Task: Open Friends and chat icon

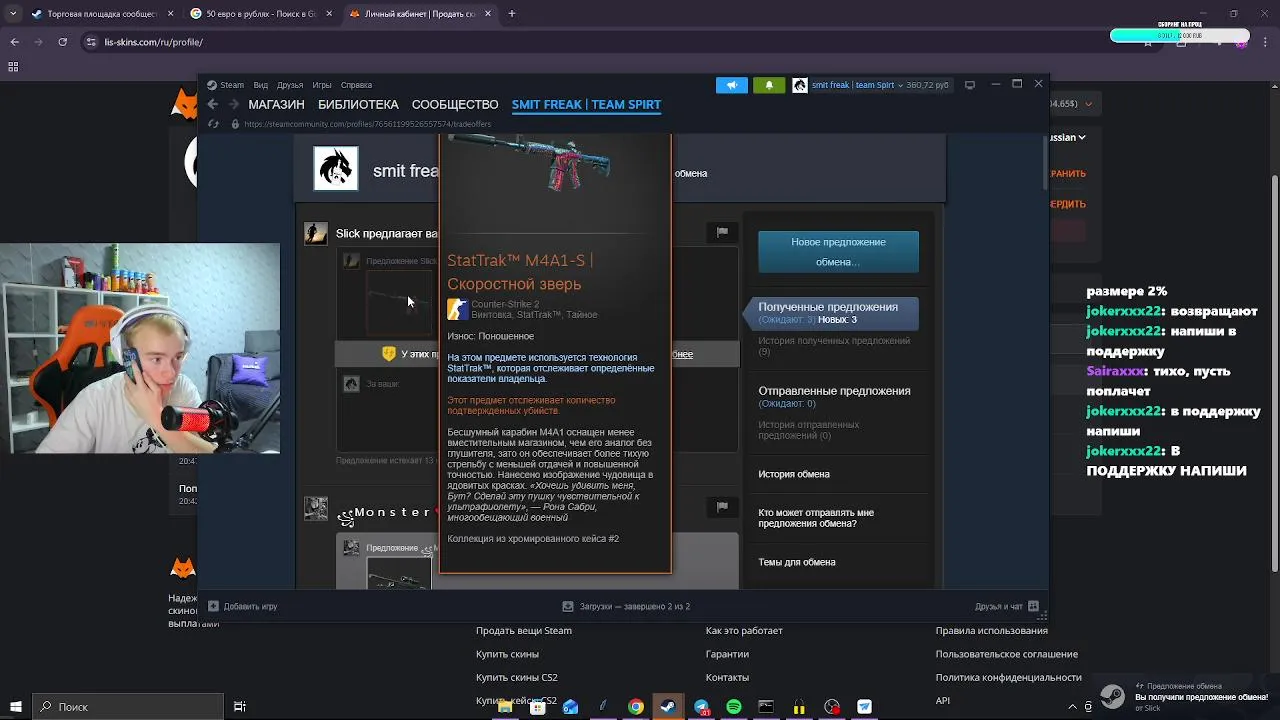Action: click(1034, 606)
